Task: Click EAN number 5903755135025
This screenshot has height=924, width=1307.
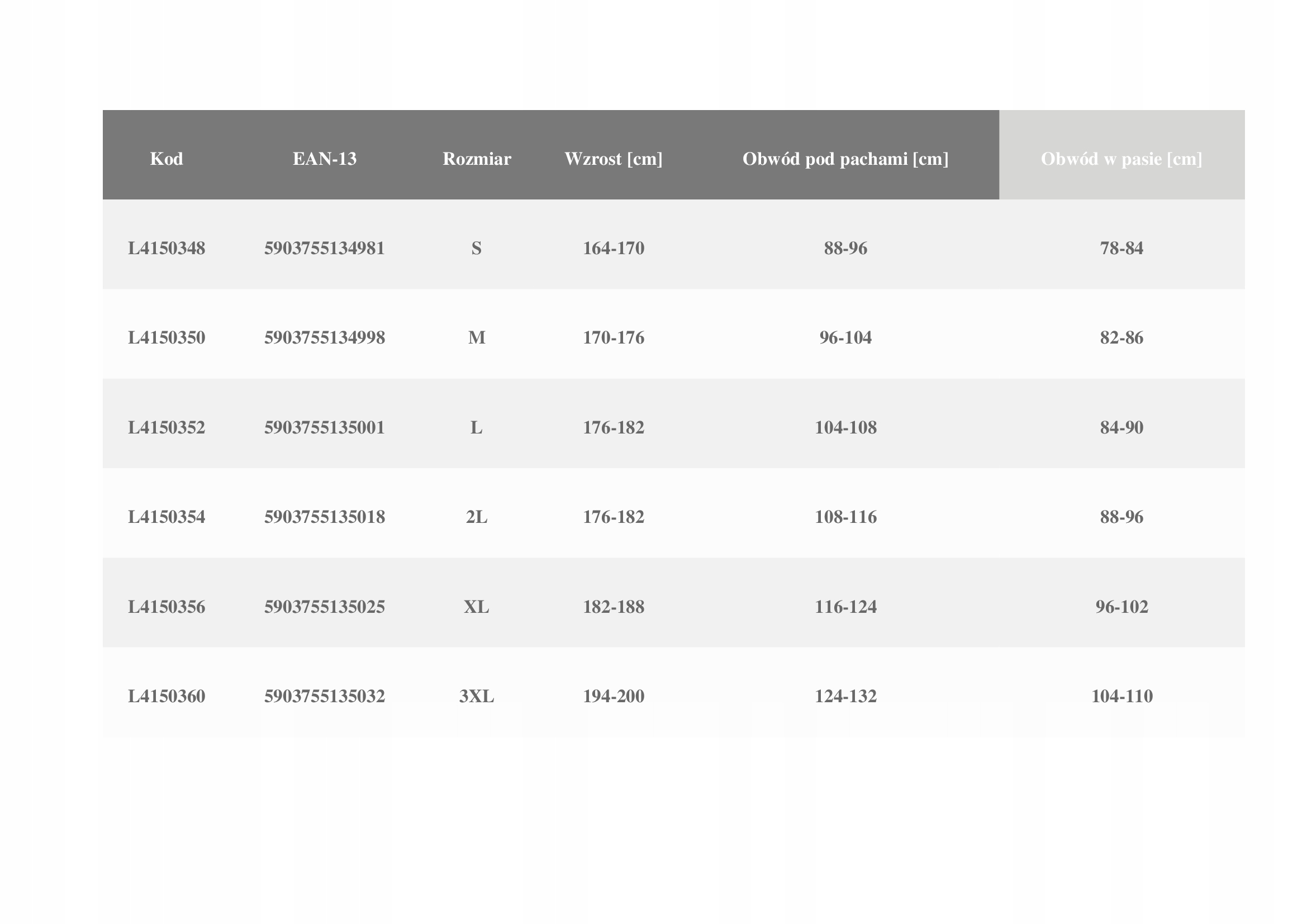Action: click(325, 607)
